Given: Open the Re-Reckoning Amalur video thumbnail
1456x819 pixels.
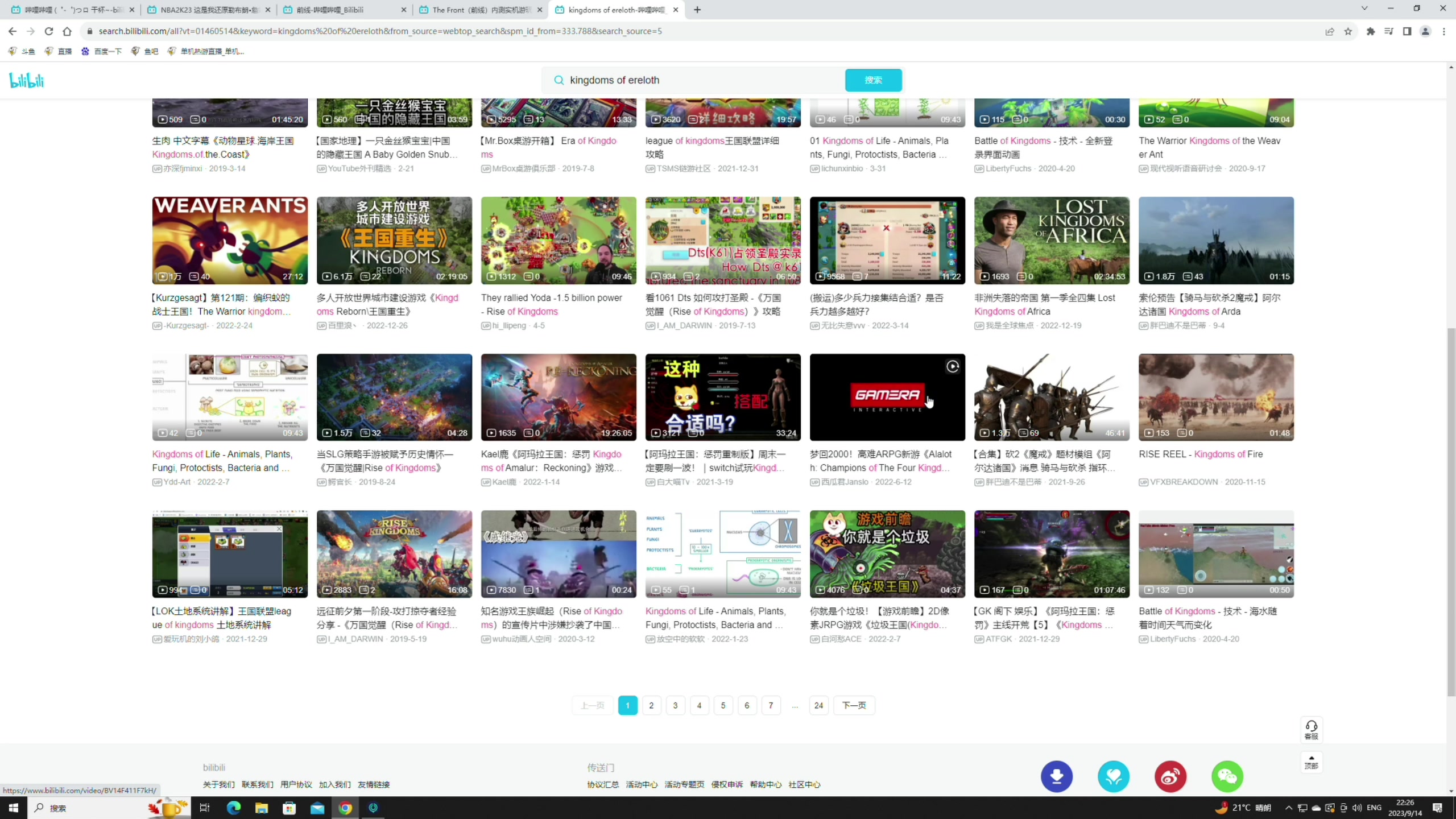Looking at the screenshot, I should click(x=559, y=397).
